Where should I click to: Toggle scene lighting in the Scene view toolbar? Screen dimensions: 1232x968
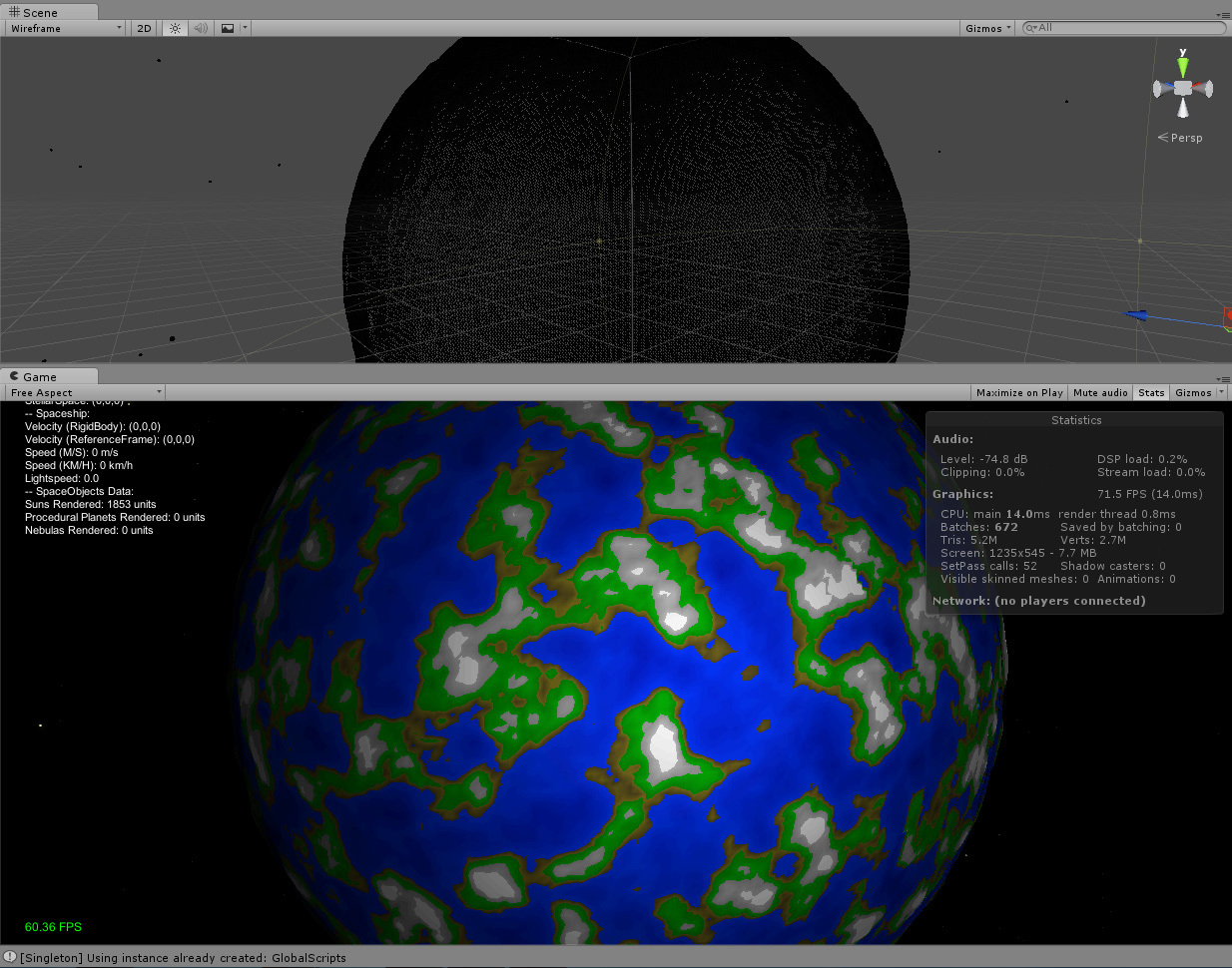[x=175, y=28]
